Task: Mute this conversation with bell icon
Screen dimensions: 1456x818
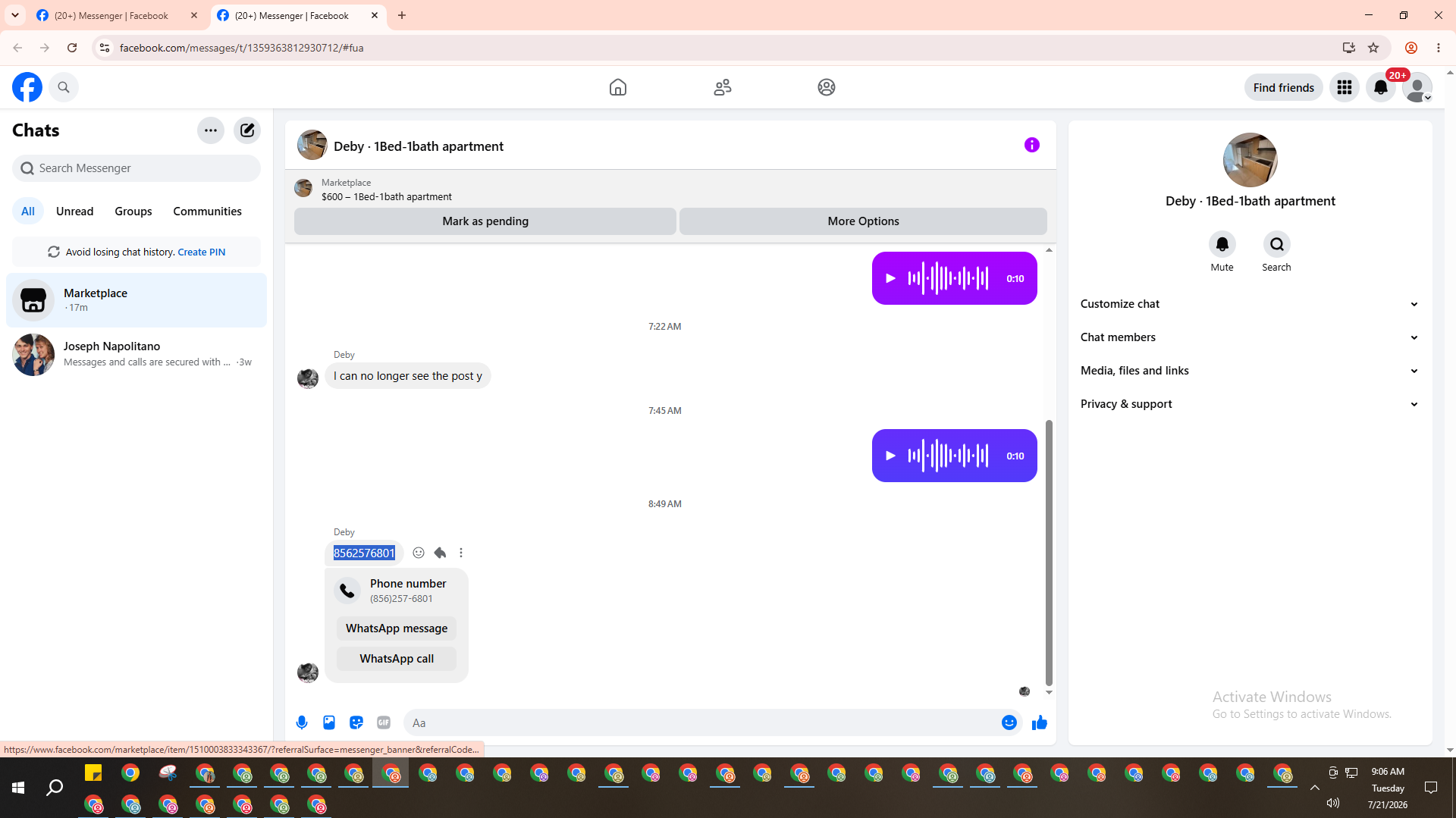Action: 1222,244
